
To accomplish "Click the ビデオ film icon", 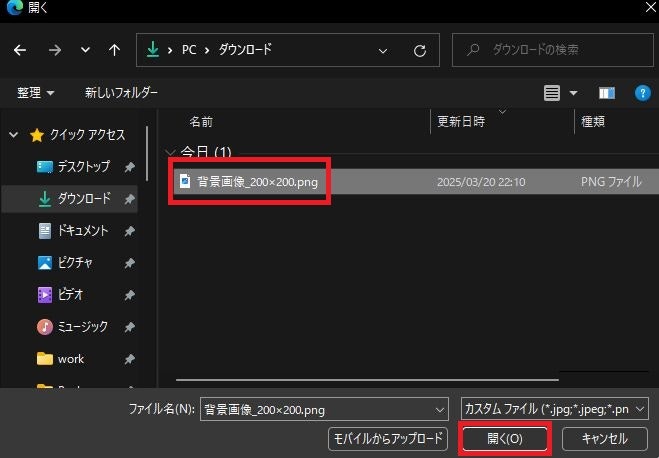I will click(x=45, y=295).
